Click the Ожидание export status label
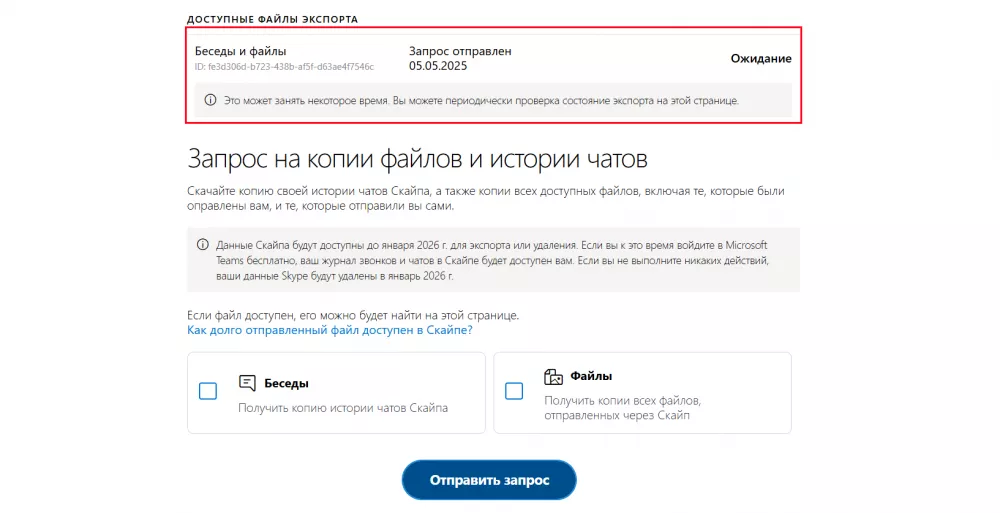Screen dimensions: 1000x513 click(x=760, y=58)
